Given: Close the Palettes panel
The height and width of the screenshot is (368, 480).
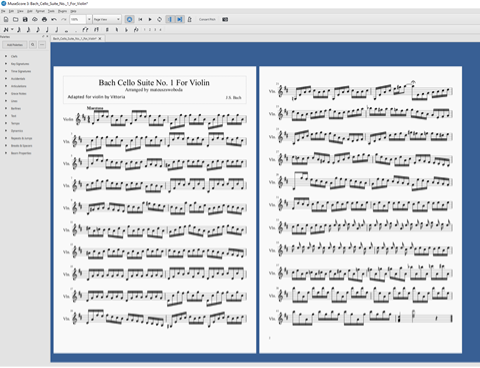Looking at the screenshot, I should click(x=47, y=36).
